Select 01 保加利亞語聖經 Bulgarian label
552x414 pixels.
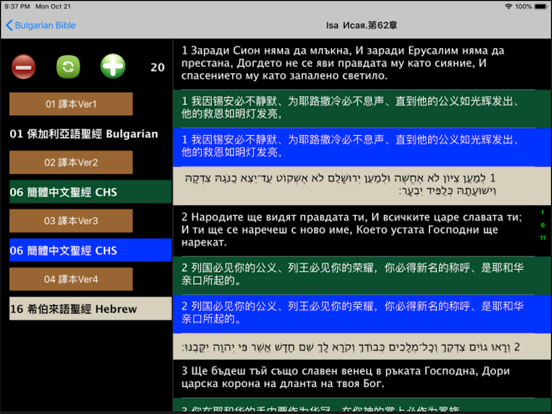pos(84,134)
